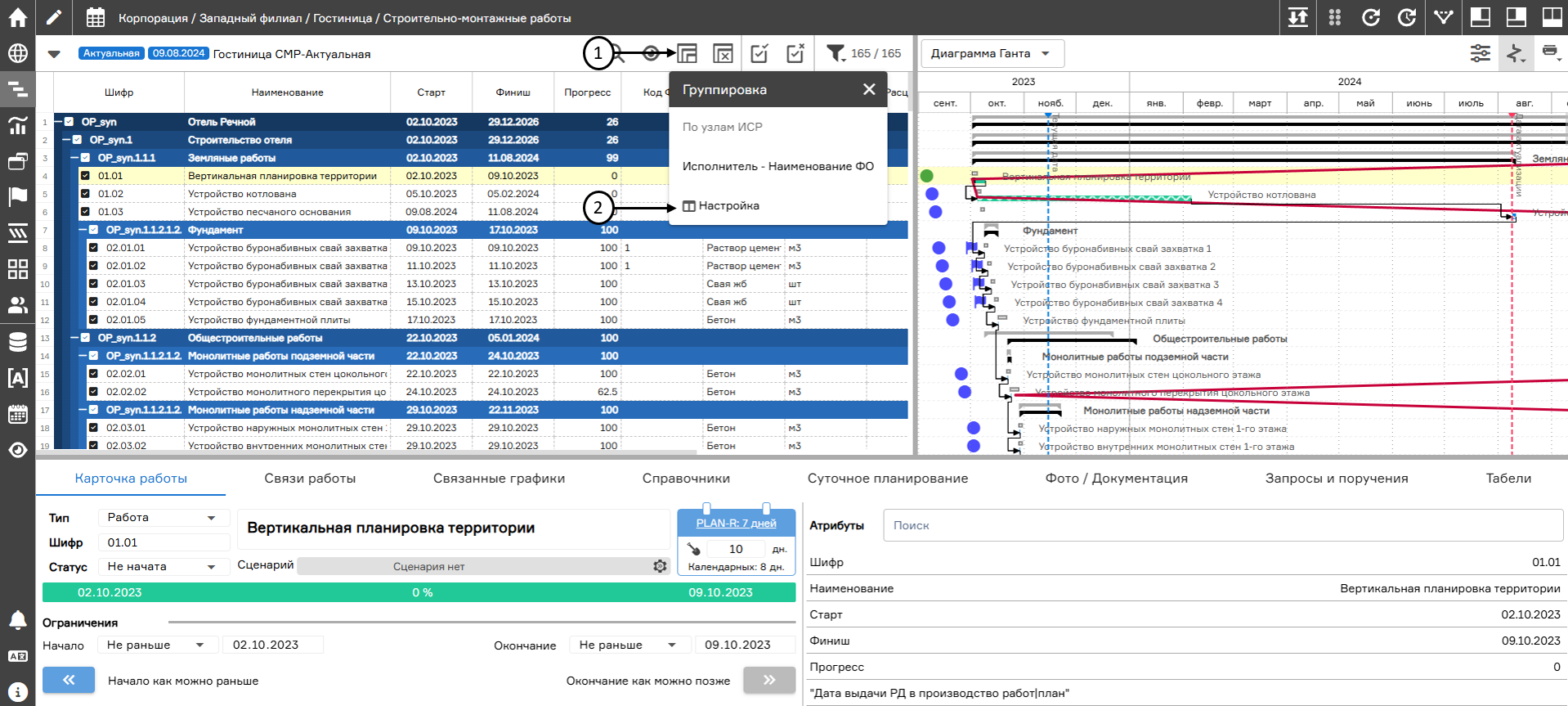
Task: Open the eye icon in sidebar
Action: pyautogui.click(x=17, y=450)
